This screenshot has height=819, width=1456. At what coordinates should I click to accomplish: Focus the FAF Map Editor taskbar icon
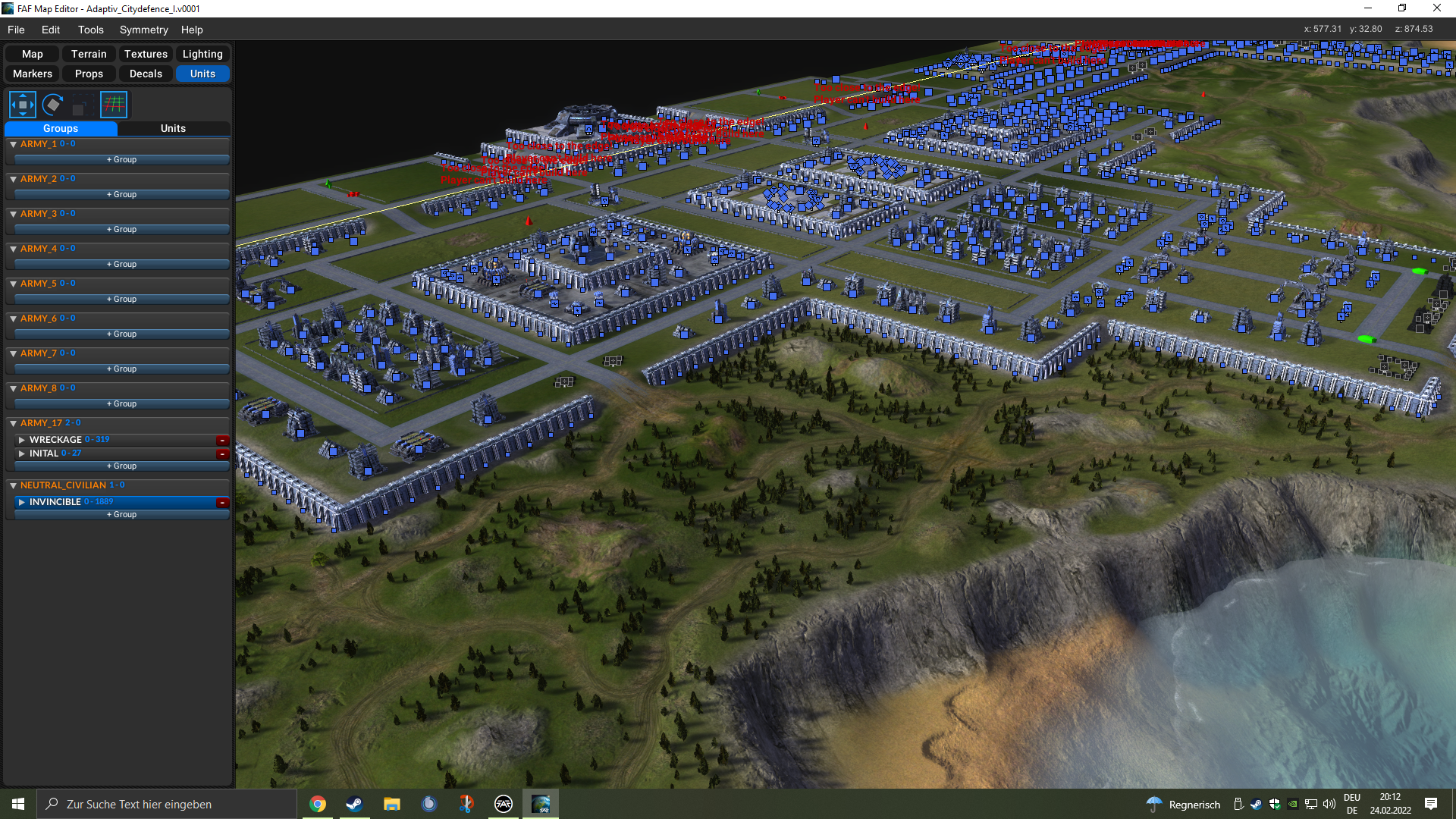tap(541, 804)
